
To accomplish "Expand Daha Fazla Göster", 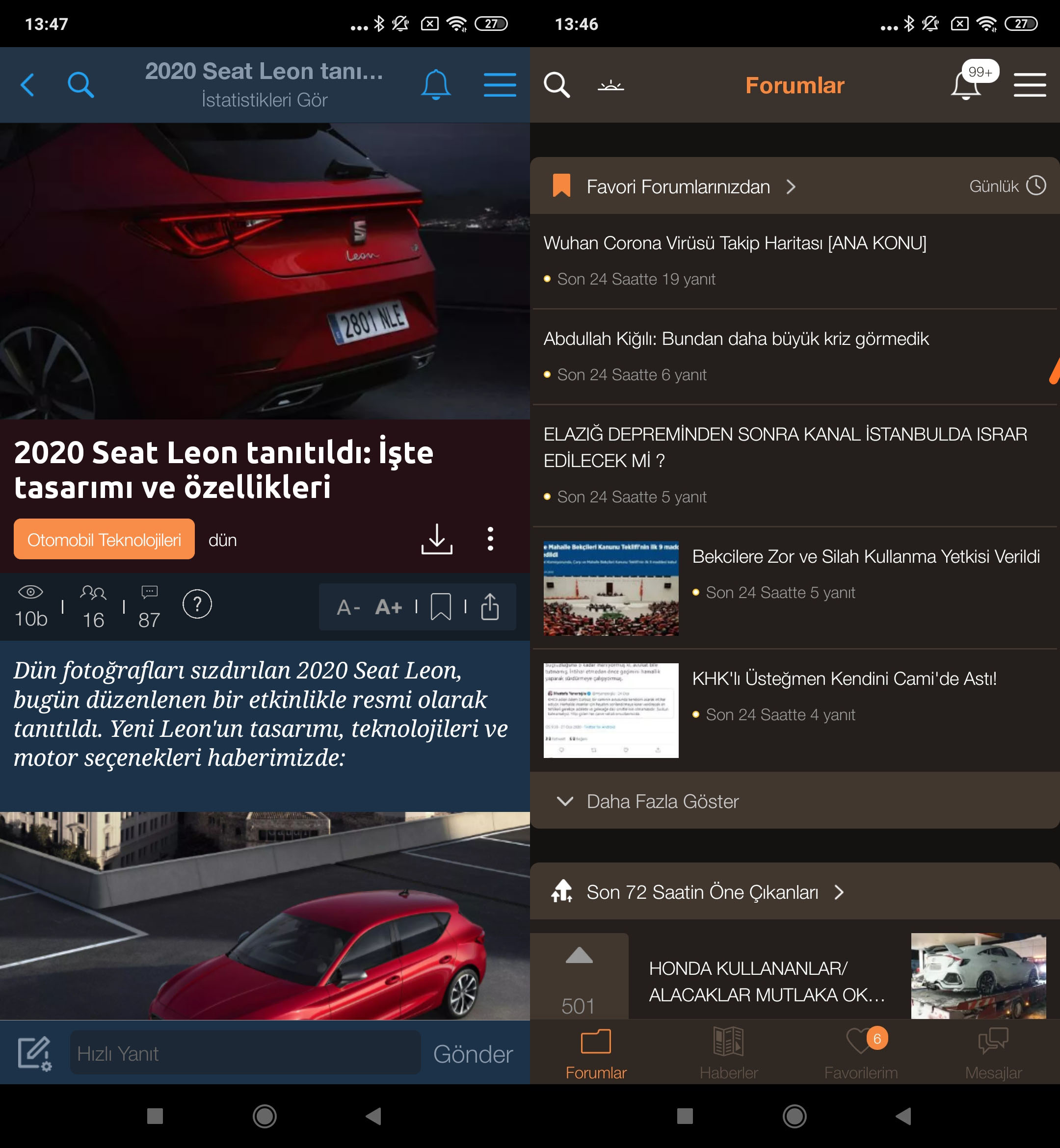I will click(795, 801).
